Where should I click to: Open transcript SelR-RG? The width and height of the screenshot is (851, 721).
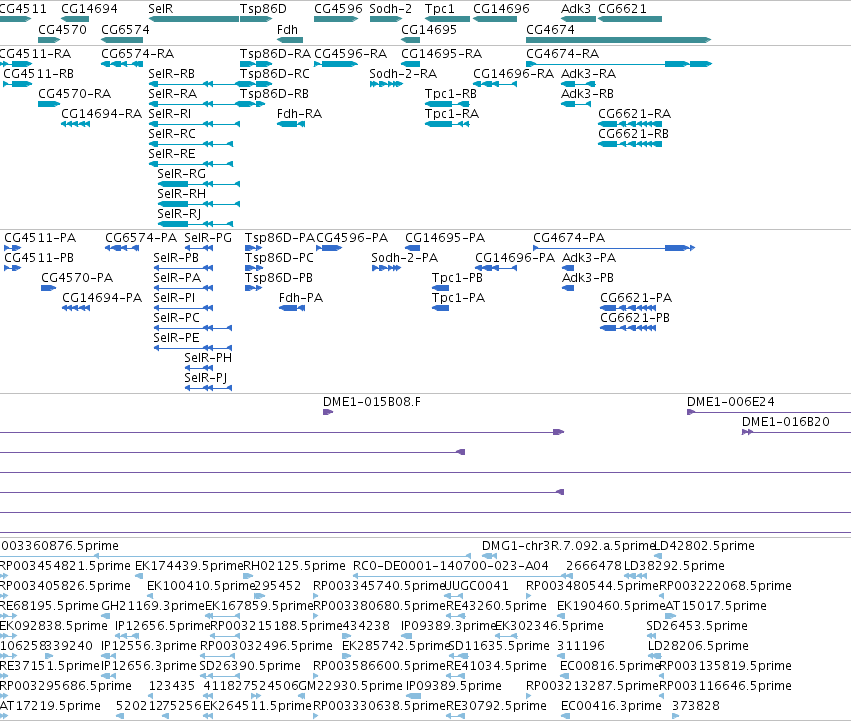(199, 184)
